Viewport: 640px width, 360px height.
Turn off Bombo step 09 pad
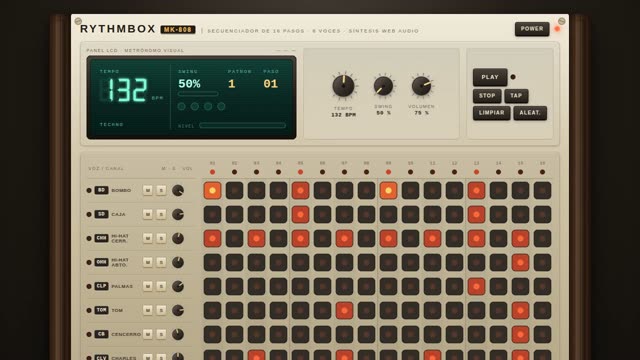pos(388,191)
